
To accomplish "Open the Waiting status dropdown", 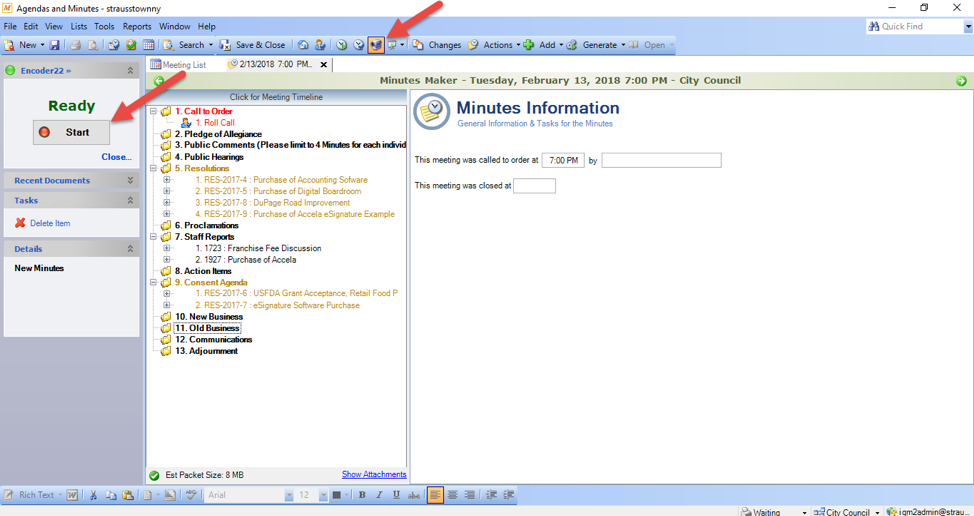I will pyautogui.click(x=804, y=513).
